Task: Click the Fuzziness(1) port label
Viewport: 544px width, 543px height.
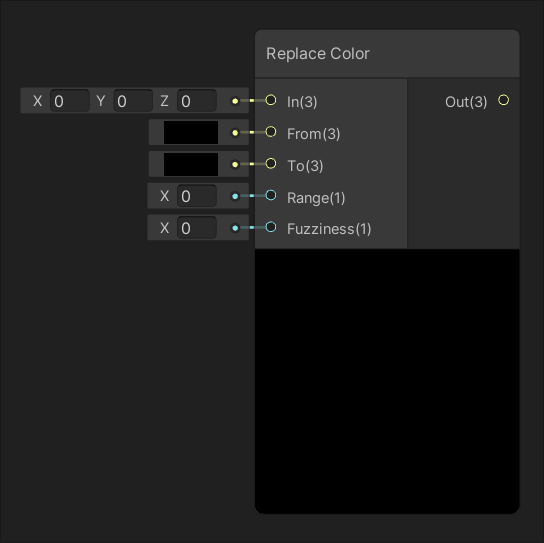Action: tap(329, 229)
